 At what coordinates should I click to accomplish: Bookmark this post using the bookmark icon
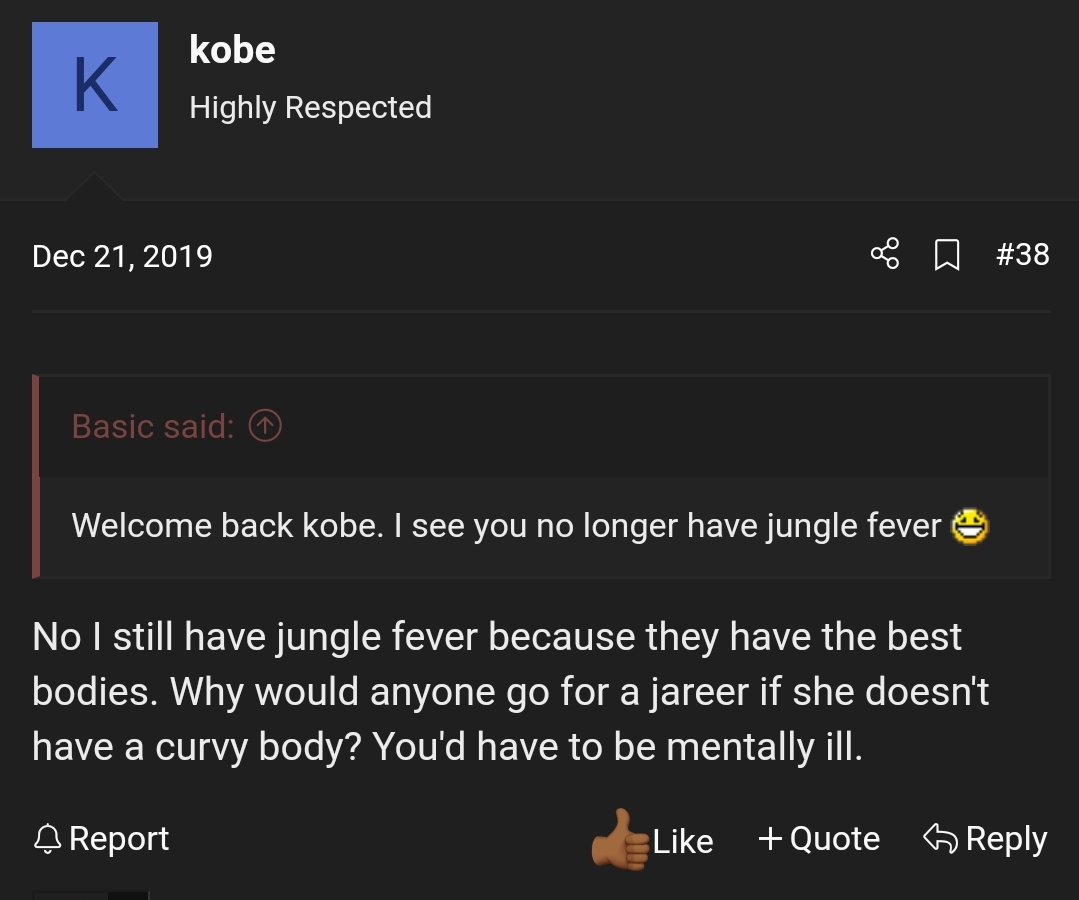tap(946, 256)
